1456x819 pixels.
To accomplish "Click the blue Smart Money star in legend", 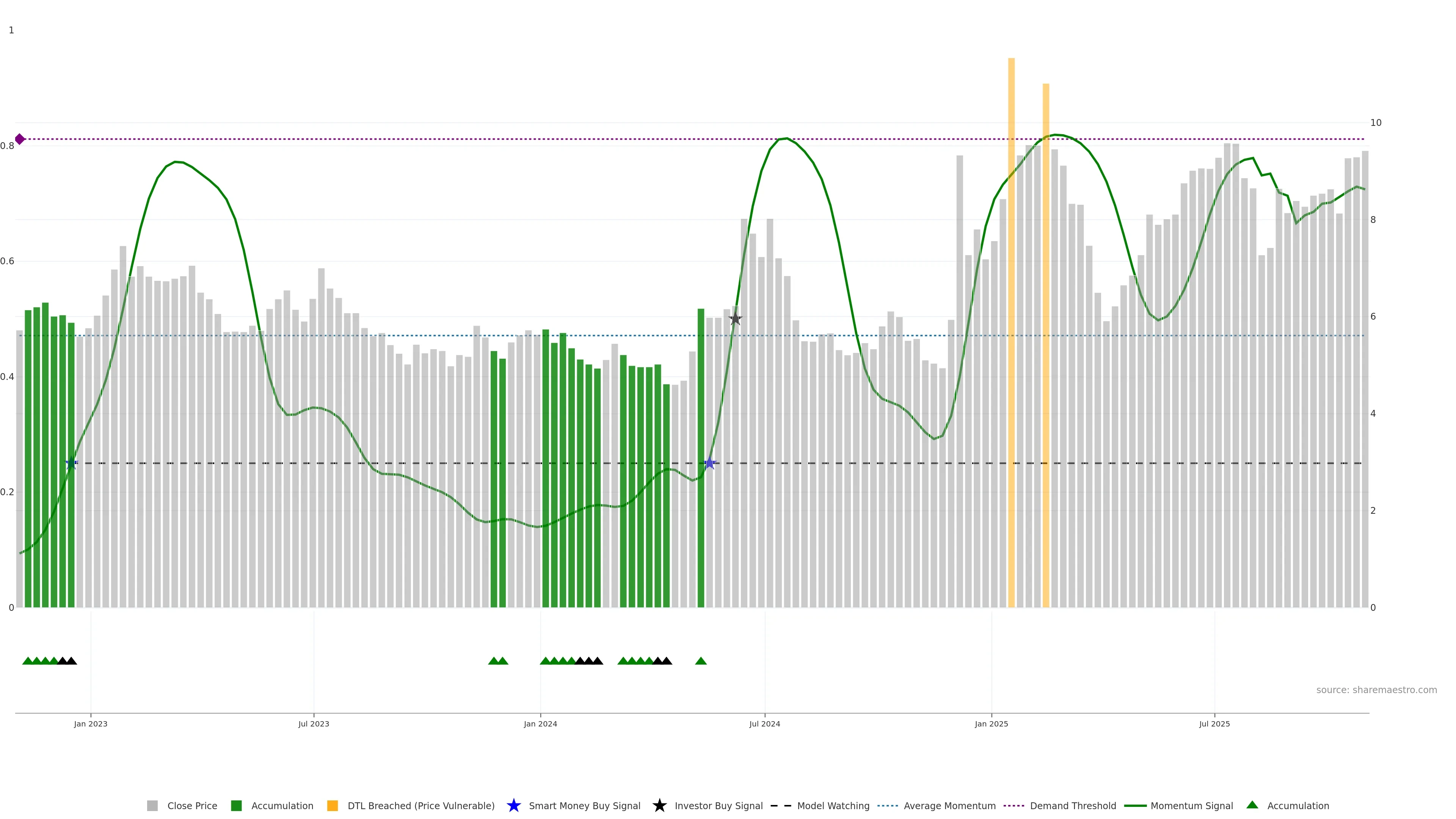I will pyautogui.click(x=513, y=806).
